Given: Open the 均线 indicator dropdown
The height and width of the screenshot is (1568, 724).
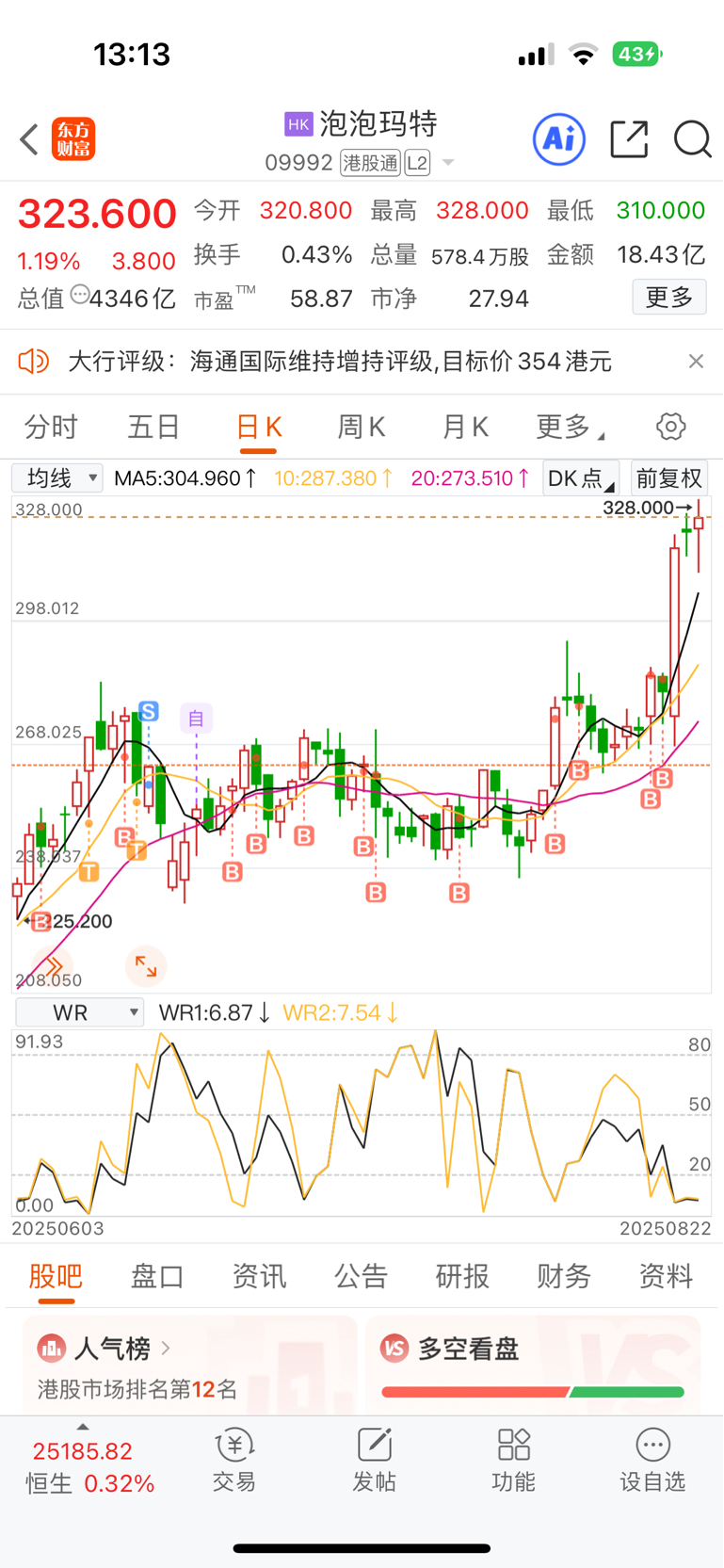Looking at the screenshot, I should (x=57, y=478).
